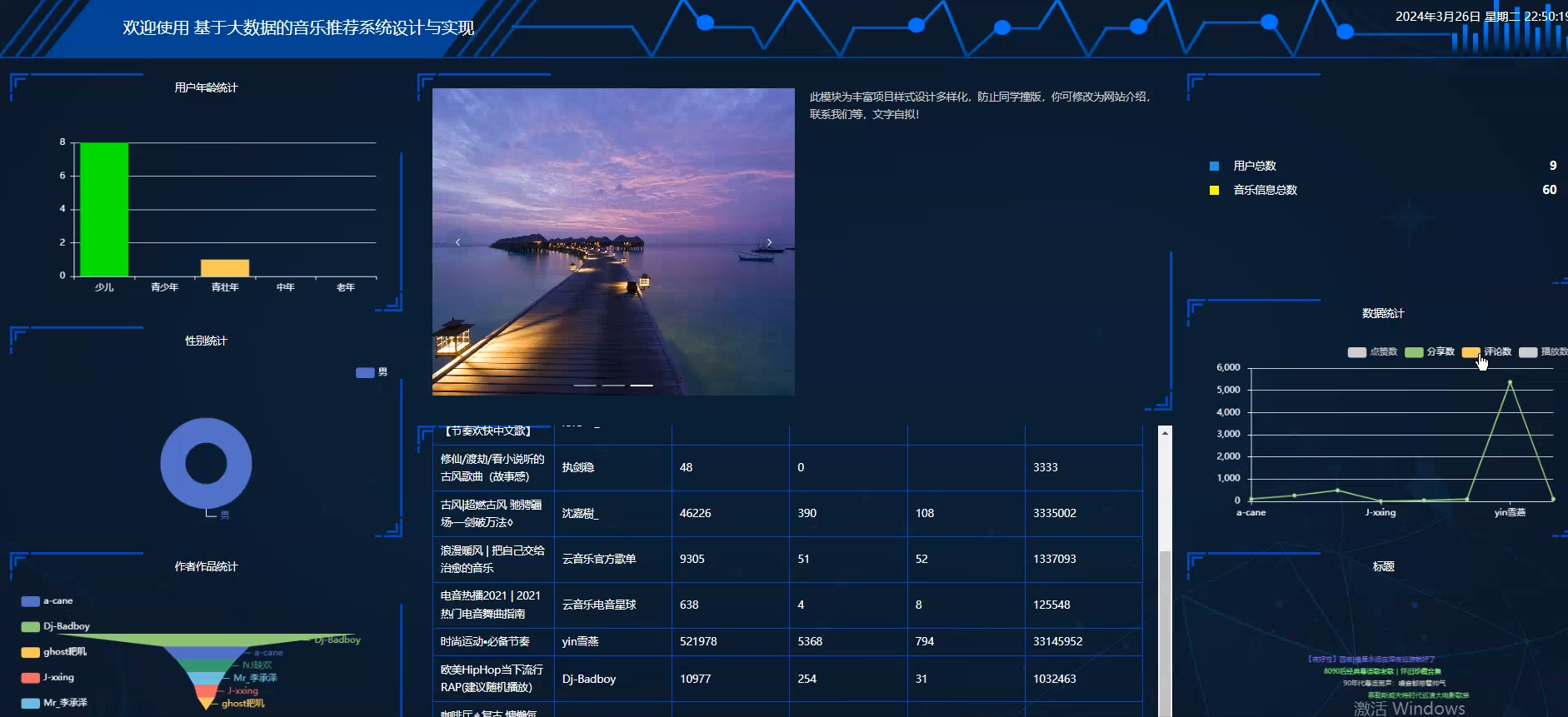Click the 浪漫暖风 | 把自己交给治愈的音乐 cell
This screenshot has width=1568, height=717.
[x=492, y=560]
